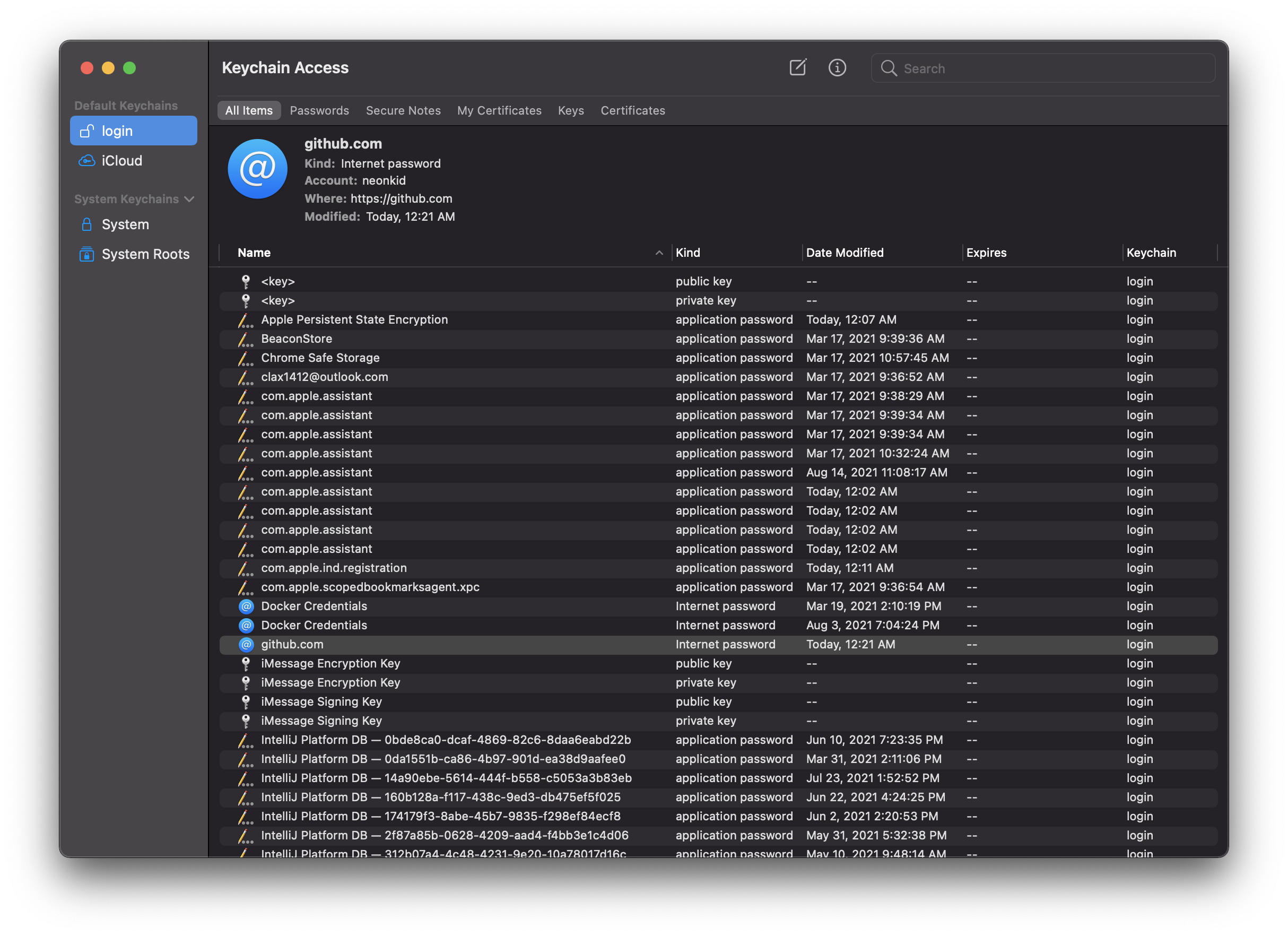The image size is (1288, 936).
Task: Sort items by the Keychain column header
Action: [x=1151, y=253]
